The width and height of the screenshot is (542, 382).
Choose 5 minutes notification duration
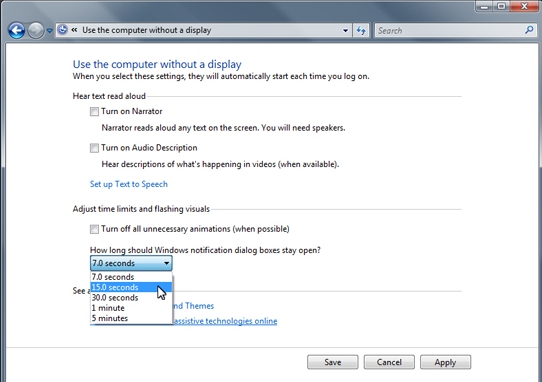point(131,318)
